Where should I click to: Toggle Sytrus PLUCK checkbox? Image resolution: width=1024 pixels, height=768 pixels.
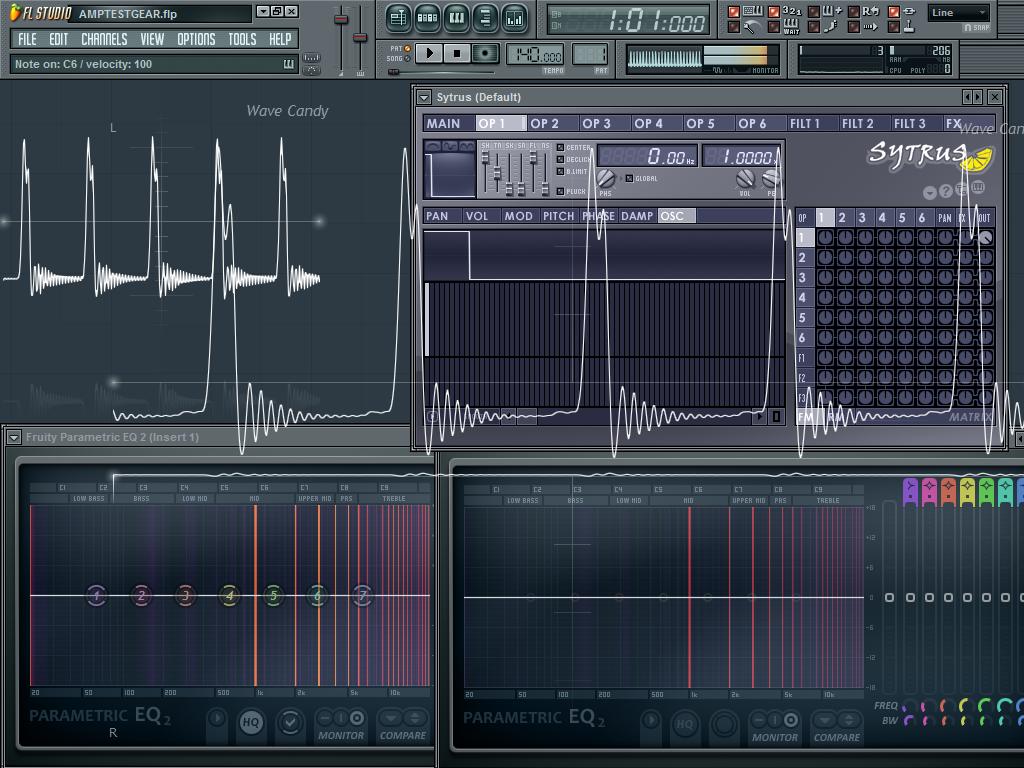(560, 191)
